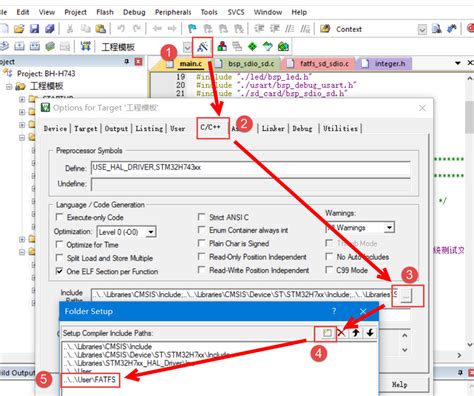Enable C99 Mode checkbox
The image size is (474, 396).
(329, 270)
